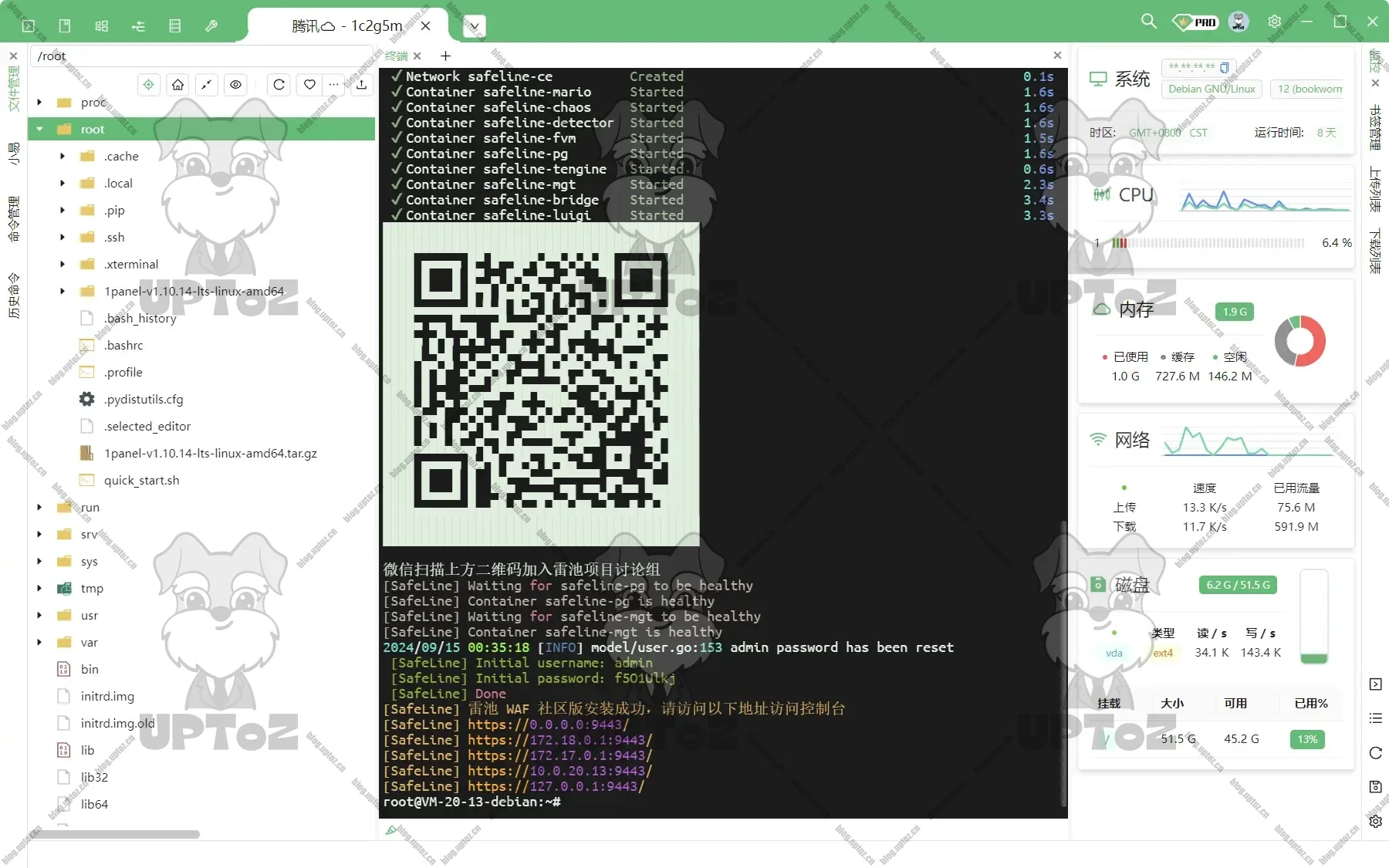This screenshot has height=868, width=1389.
Task: Click the locate target icon in file toolbar
Action: pos(149,85)
